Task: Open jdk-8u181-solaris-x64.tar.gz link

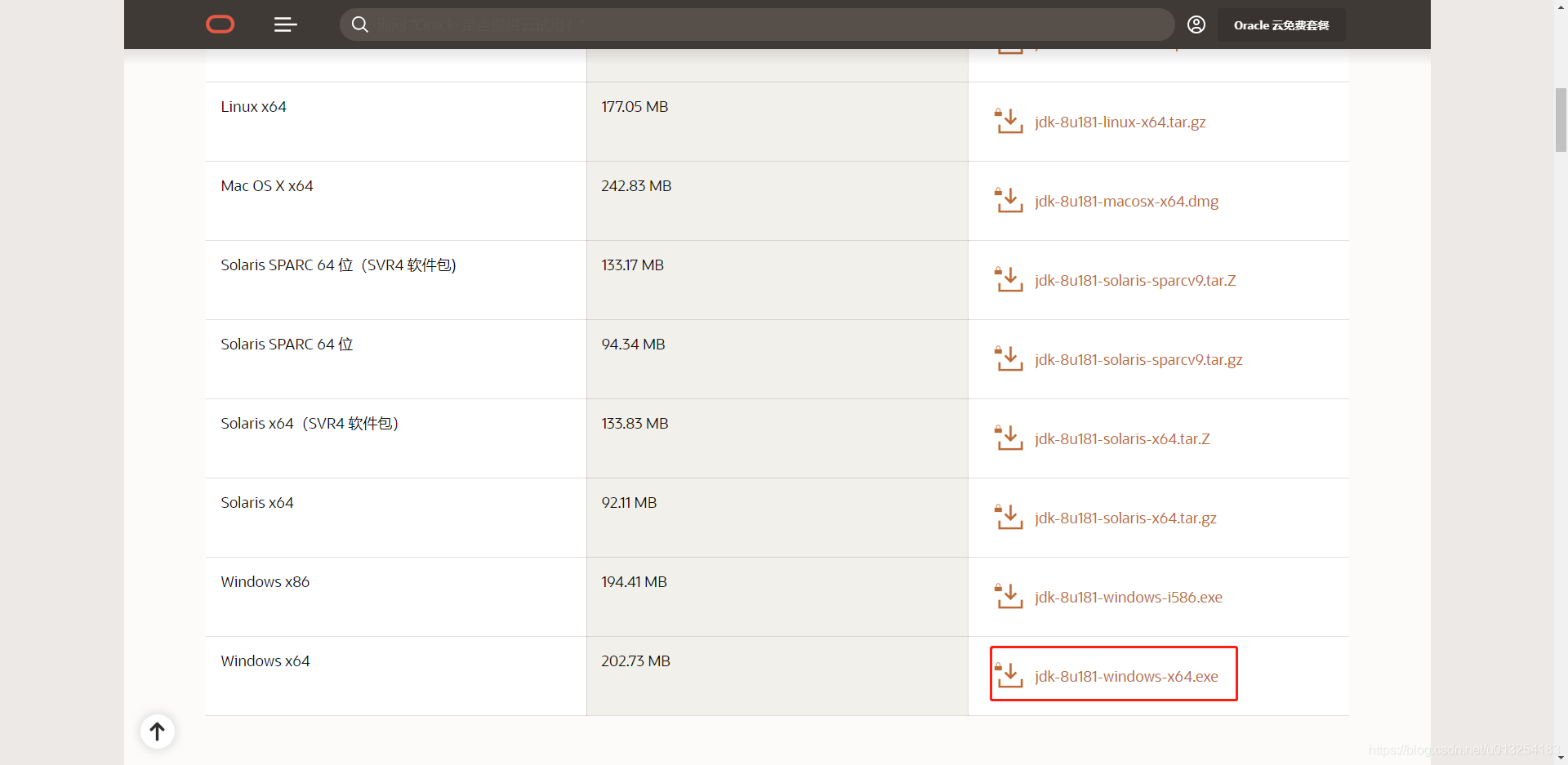Action: pos(1125,518)
